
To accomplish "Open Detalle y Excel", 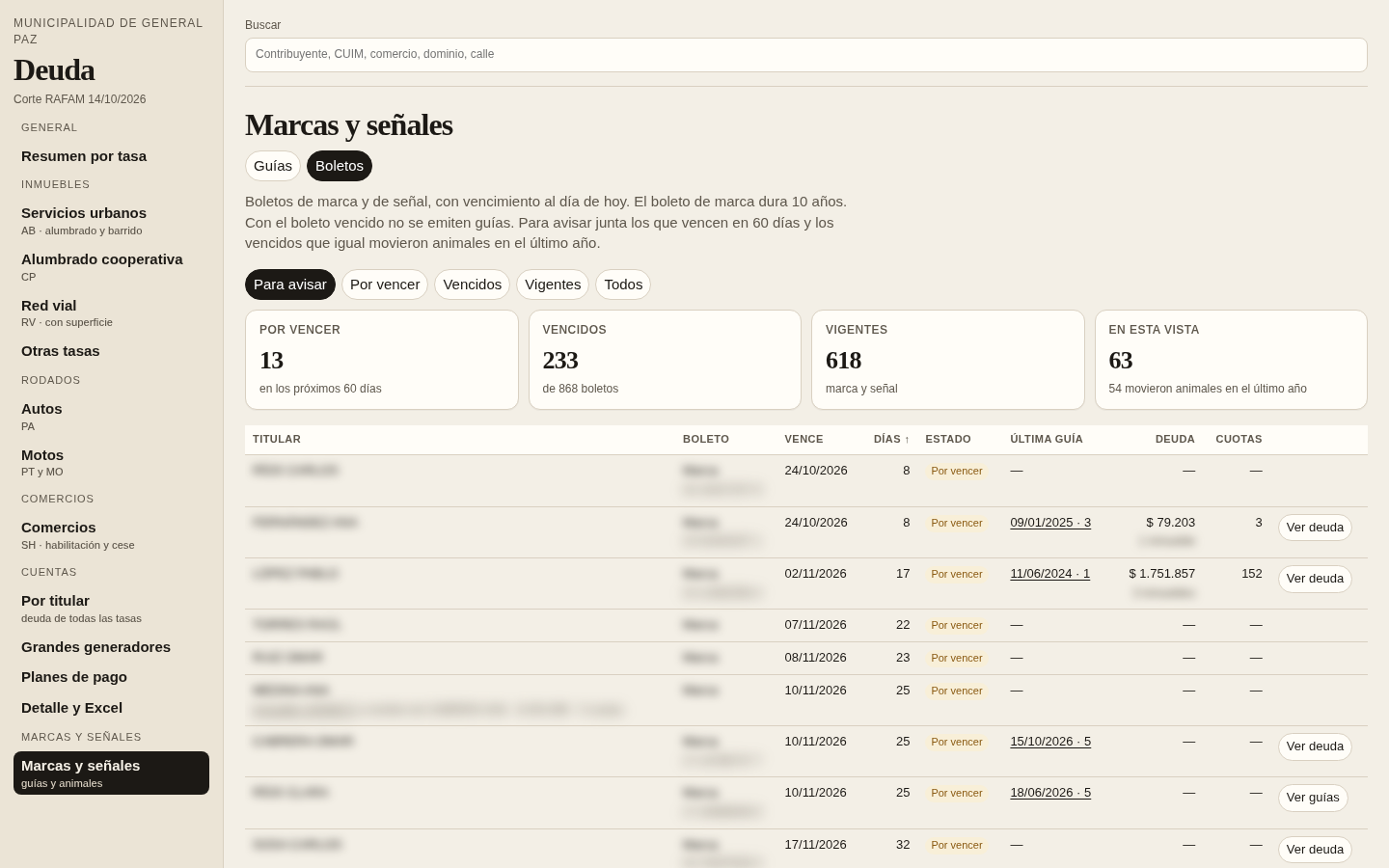I will point(111,708).
